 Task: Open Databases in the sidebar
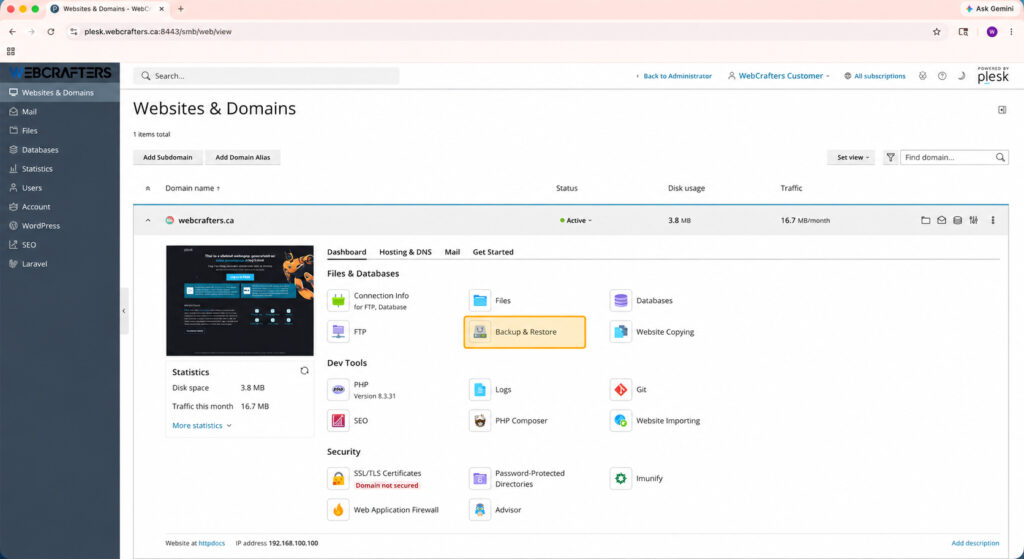coord(60,150)
